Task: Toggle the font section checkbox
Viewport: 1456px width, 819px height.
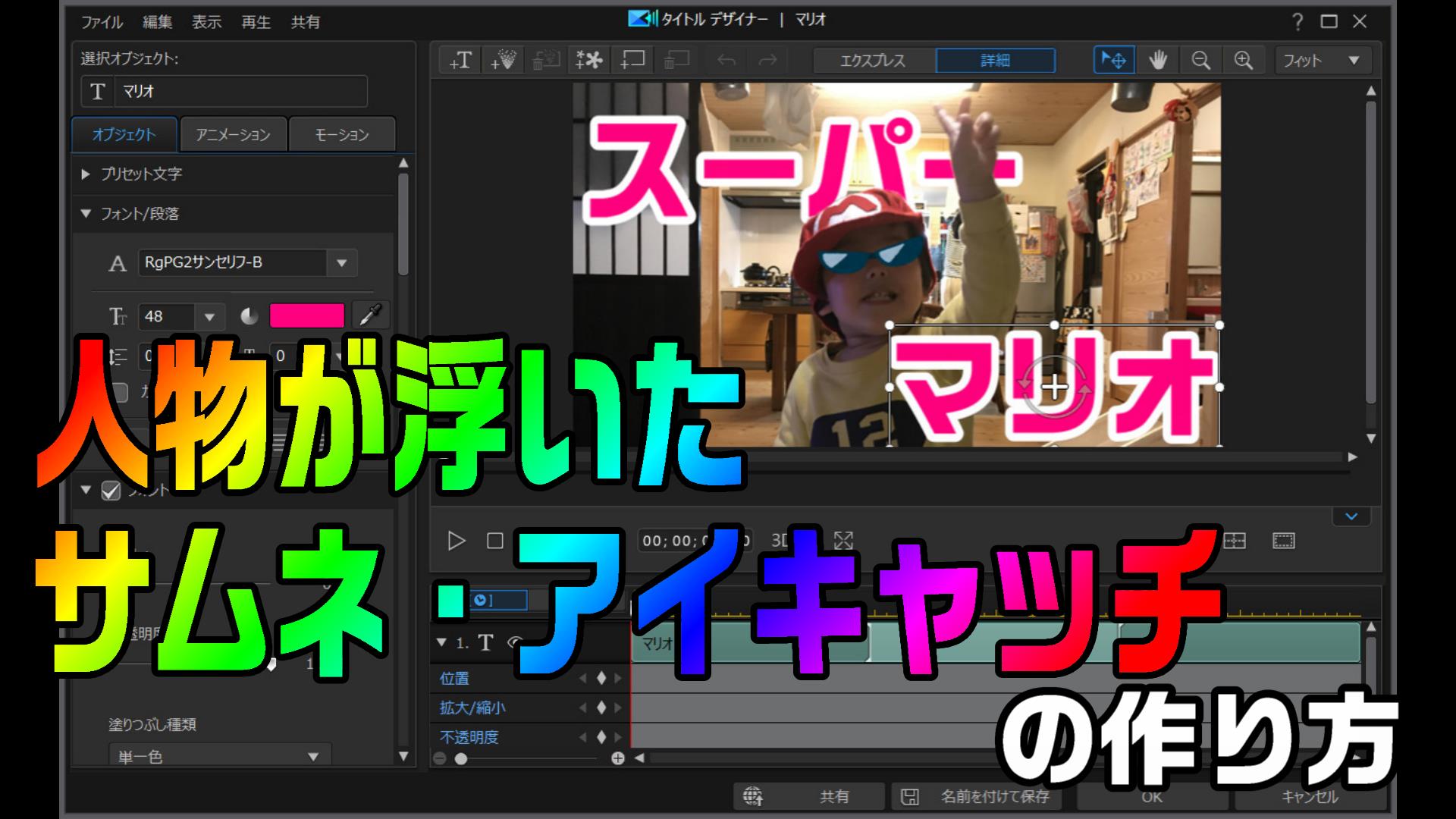Action: coord(111,491)
